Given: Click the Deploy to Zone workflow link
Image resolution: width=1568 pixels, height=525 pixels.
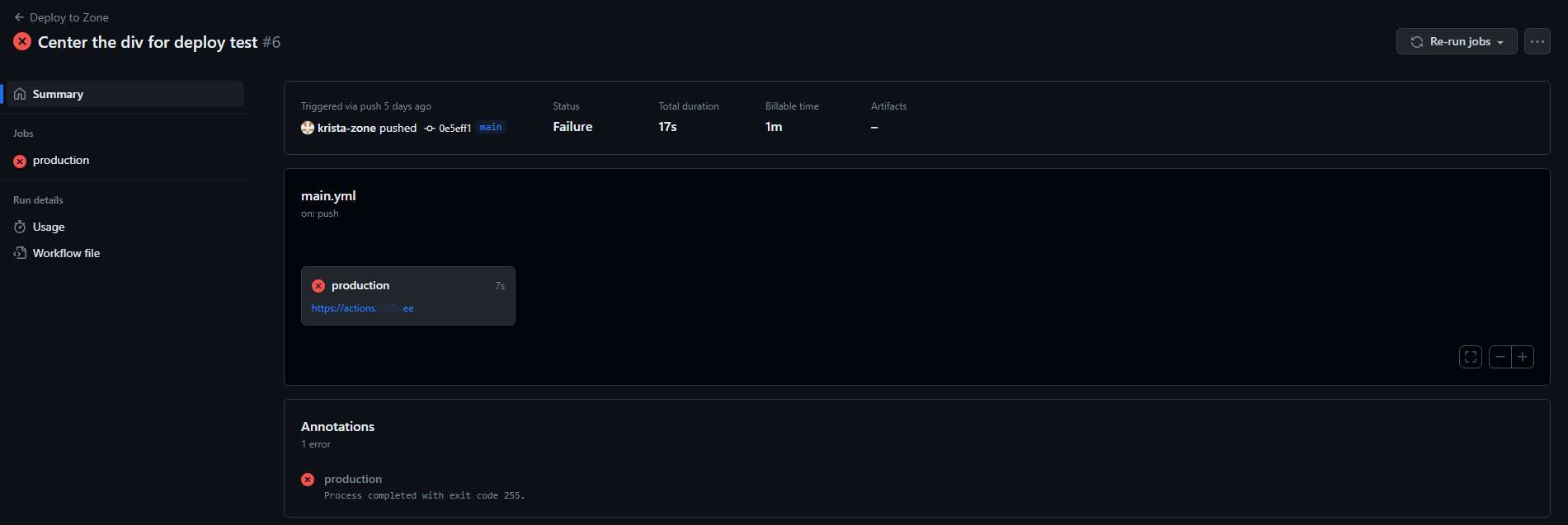Looking at the screenshot, I should 69,17.
